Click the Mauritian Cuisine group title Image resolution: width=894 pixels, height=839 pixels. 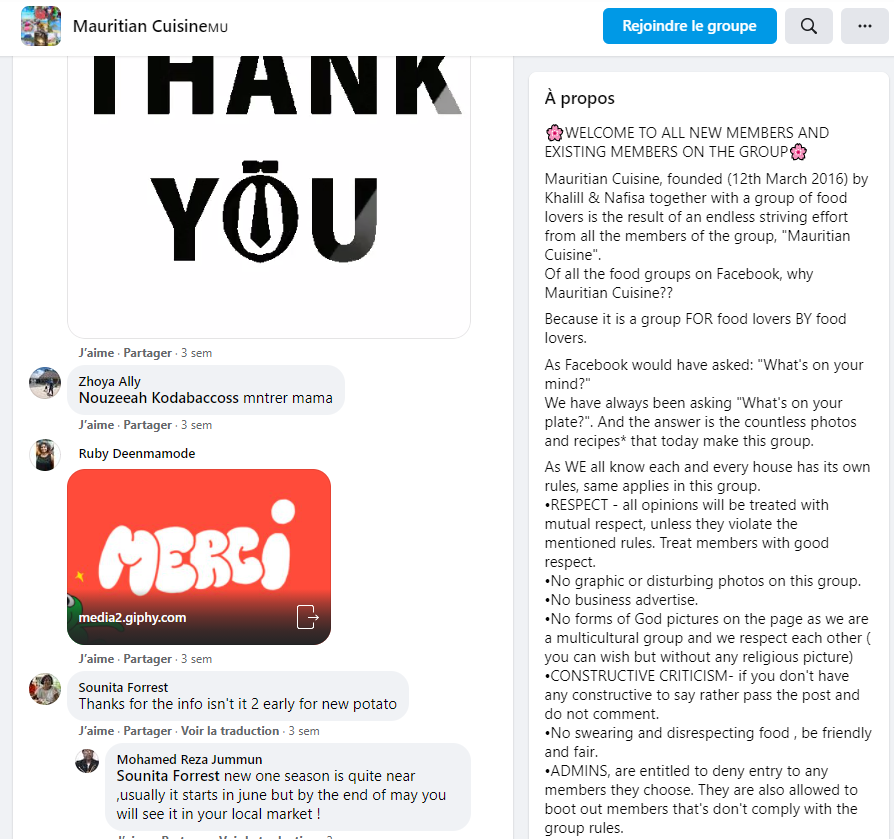(140, 26)
